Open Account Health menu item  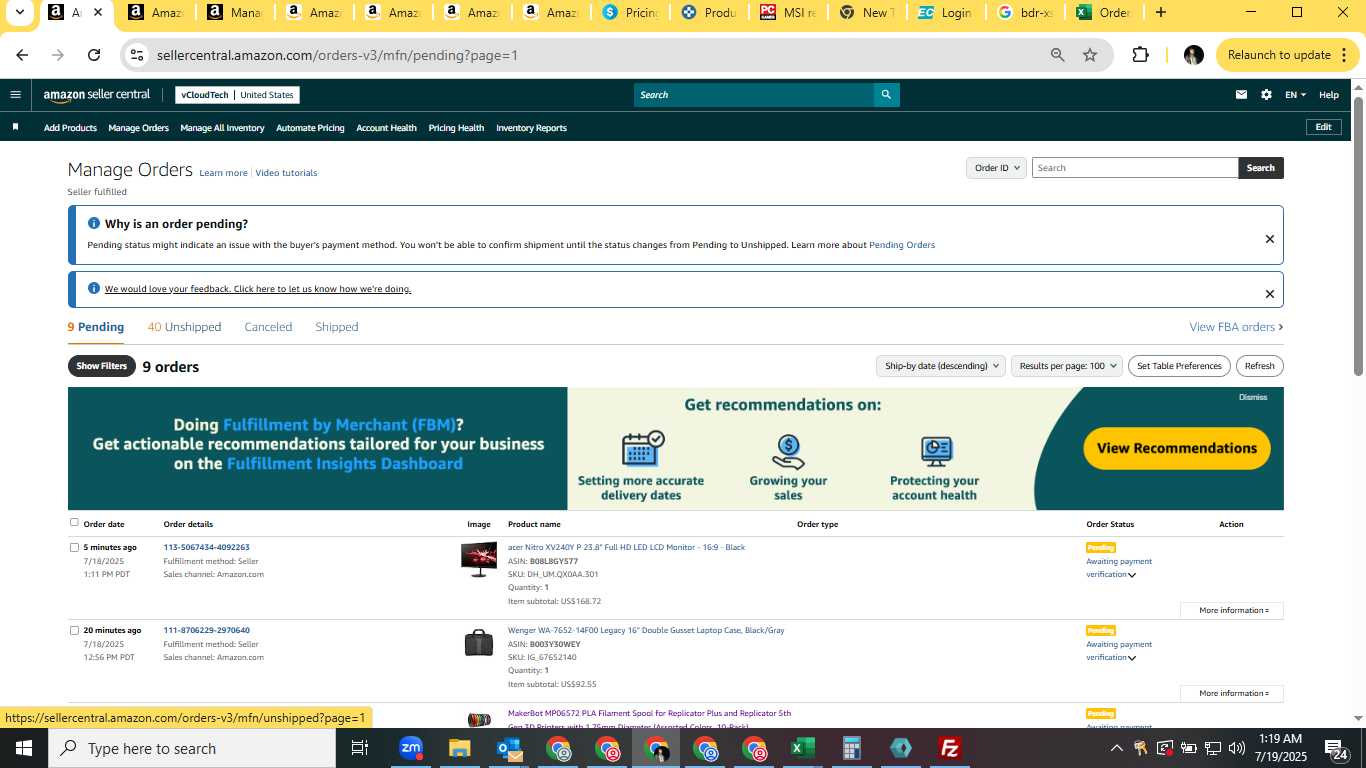point(386,128)
